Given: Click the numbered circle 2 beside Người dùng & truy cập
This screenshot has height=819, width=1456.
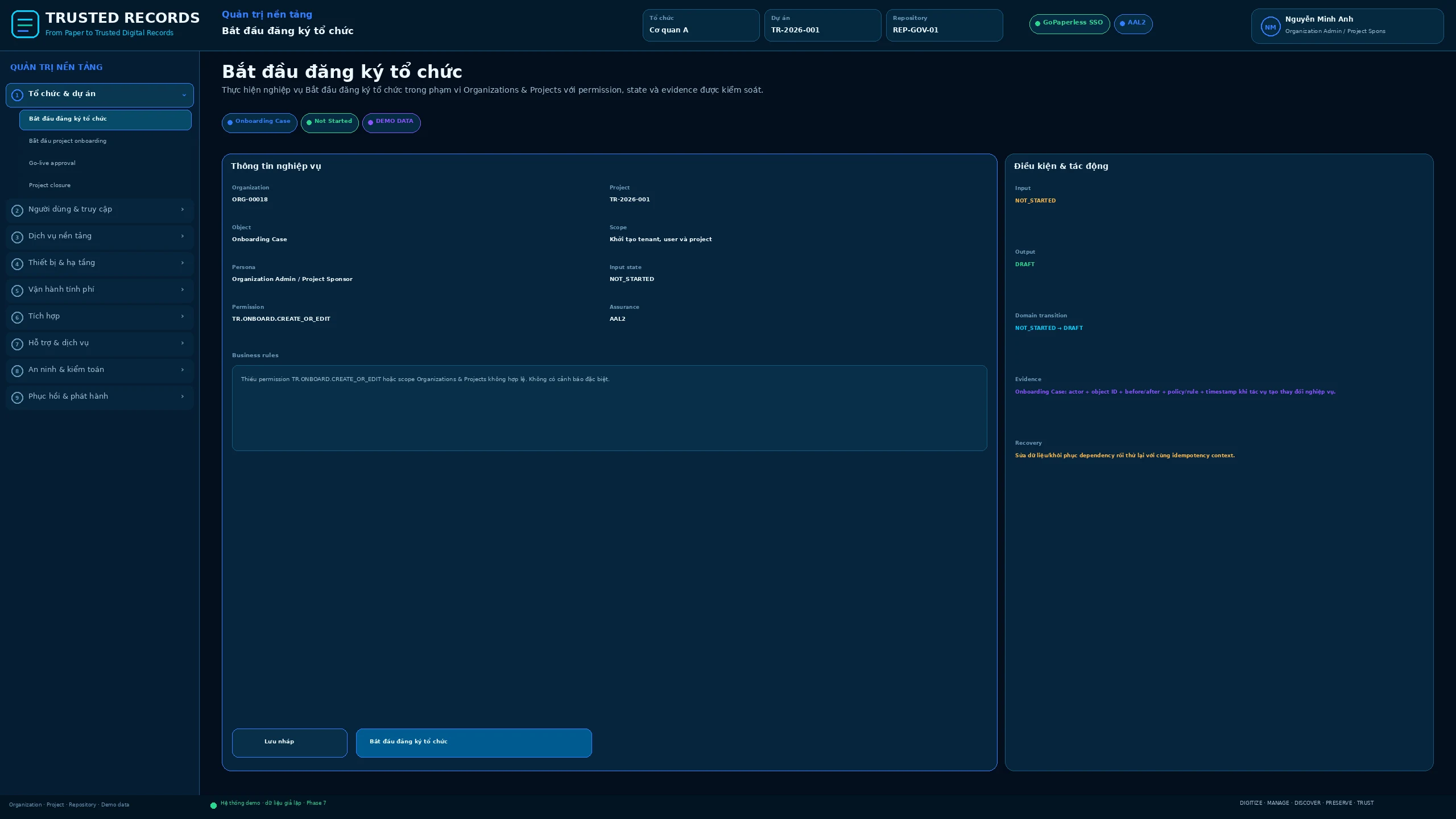Looking at the screenshot, I should 17,210.
